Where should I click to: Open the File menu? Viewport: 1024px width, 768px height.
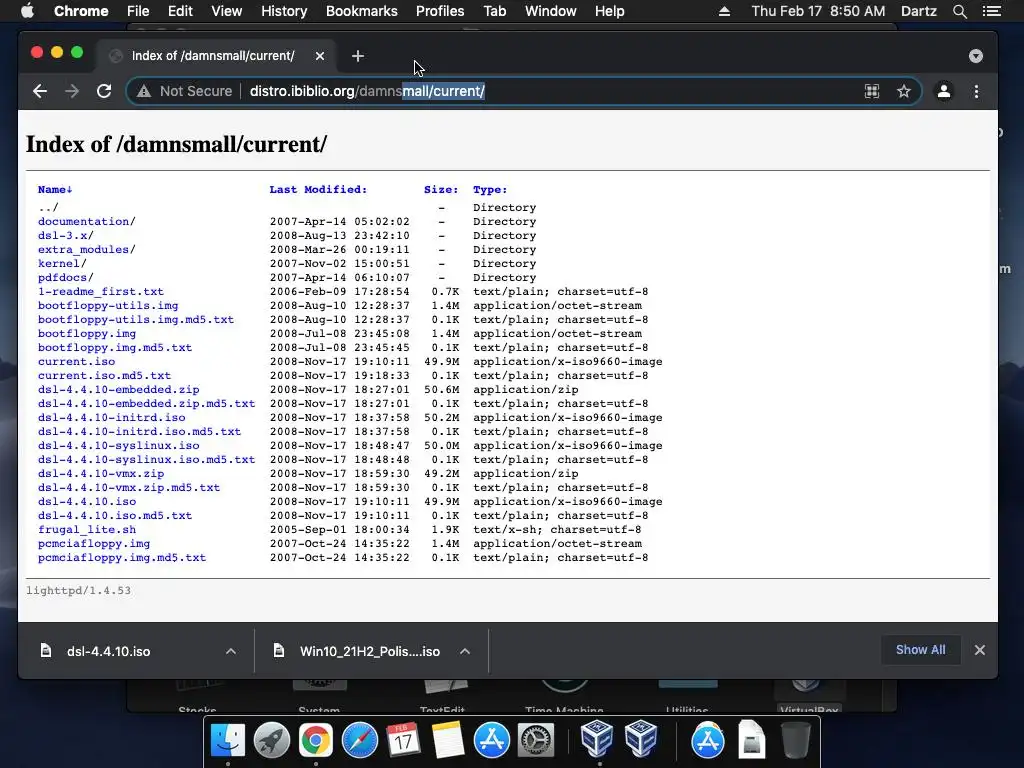[x=138, y=11]
